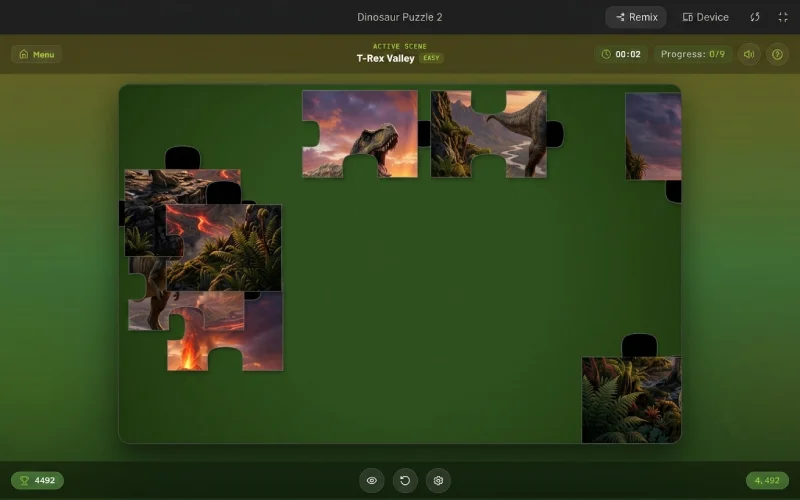Click the T-Rex Valley scene title
Screen dimensions: 800x500
[x=385, y=58]
